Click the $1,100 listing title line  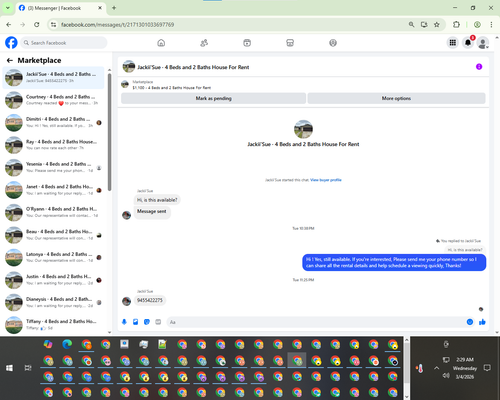(172, 88)
